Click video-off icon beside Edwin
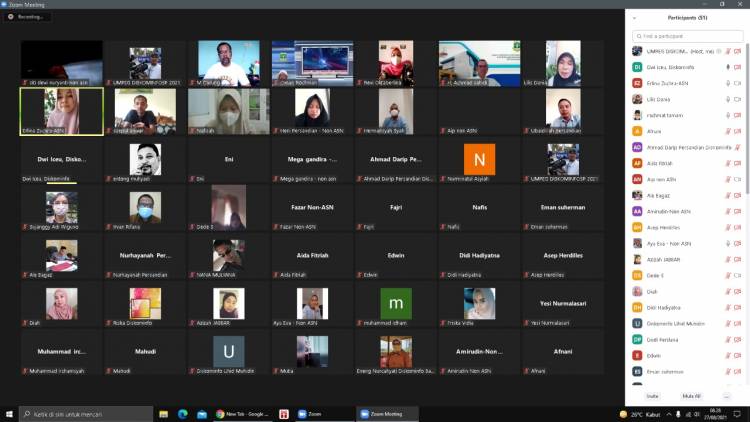The height and width of the screenshot is (422, 750). (738, 355)
